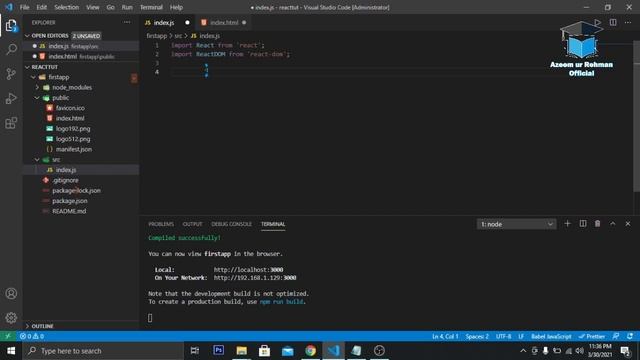Open README.md in the file tree
The height and width of the screenshot is (360, 640).
point(69,211)
